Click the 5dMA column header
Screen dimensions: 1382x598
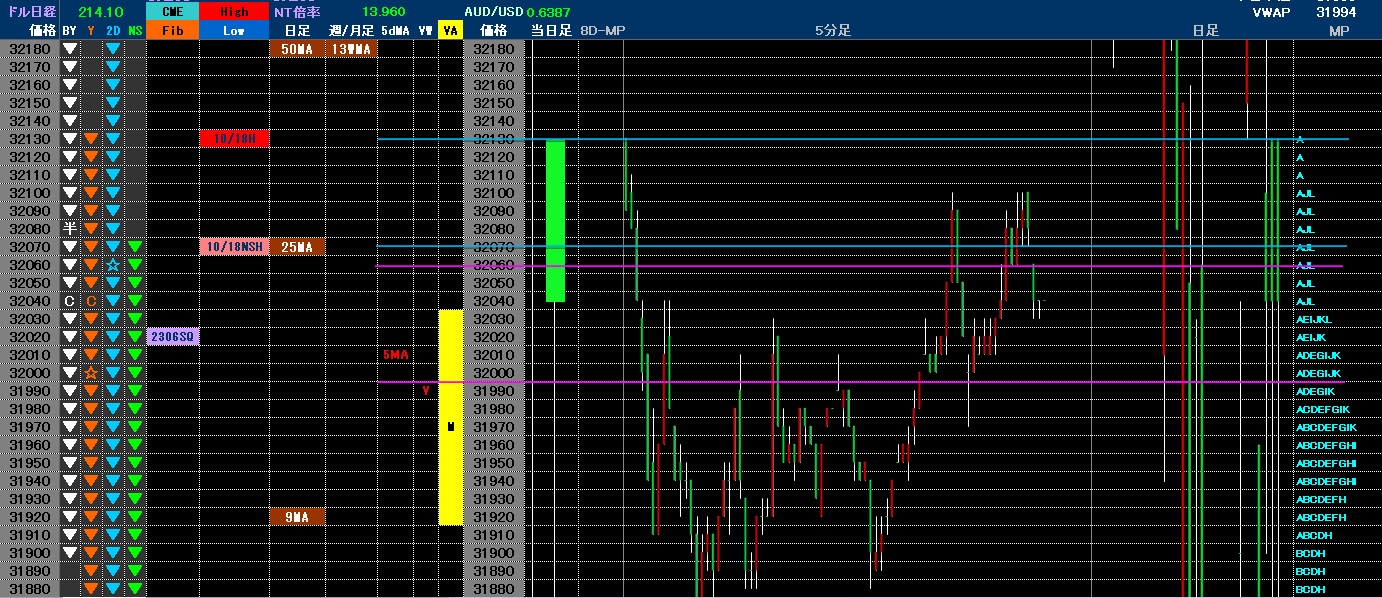tap(395, 31)
